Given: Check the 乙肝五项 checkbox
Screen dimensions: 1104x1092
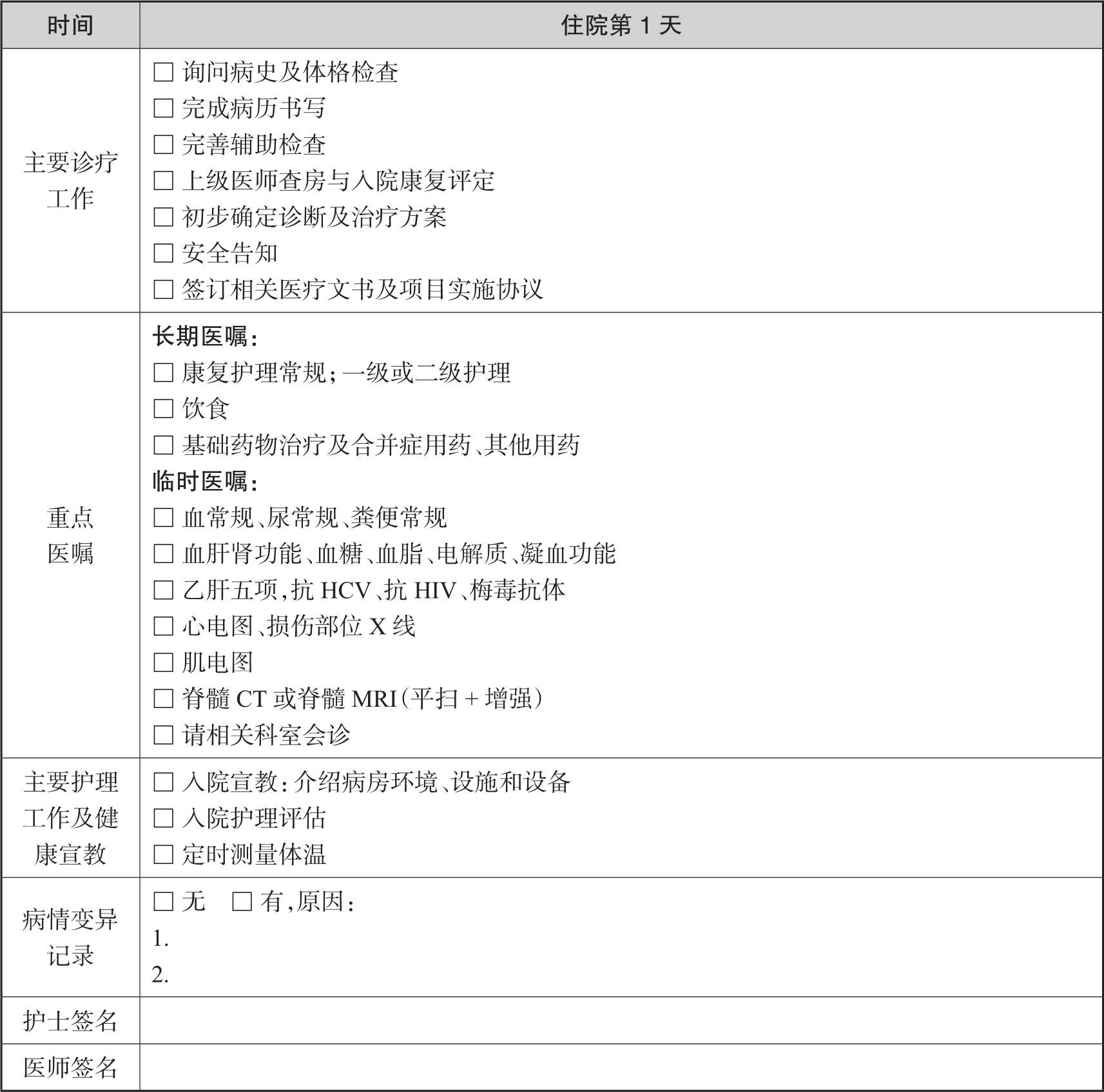Looking at the screenshot, I should [164, 589].
